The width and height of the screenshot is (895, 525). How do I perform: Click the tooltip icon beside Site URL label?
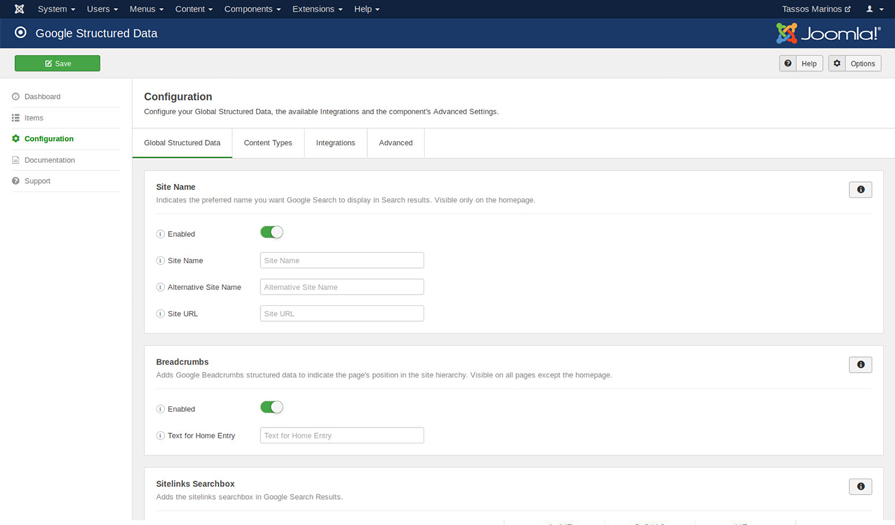pyautogui.click(x=161, y=314)
